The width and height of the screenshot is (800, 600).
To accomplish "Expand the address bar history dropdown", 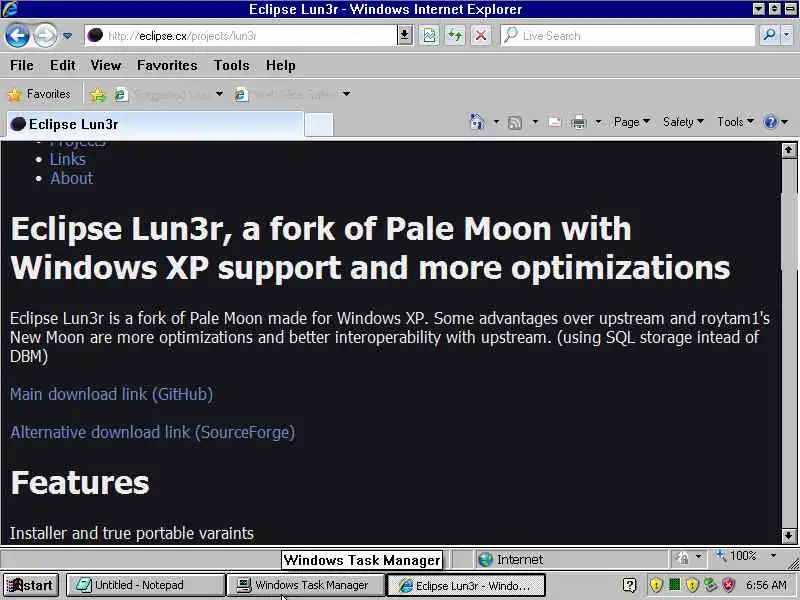I will (x=405, y=36).
